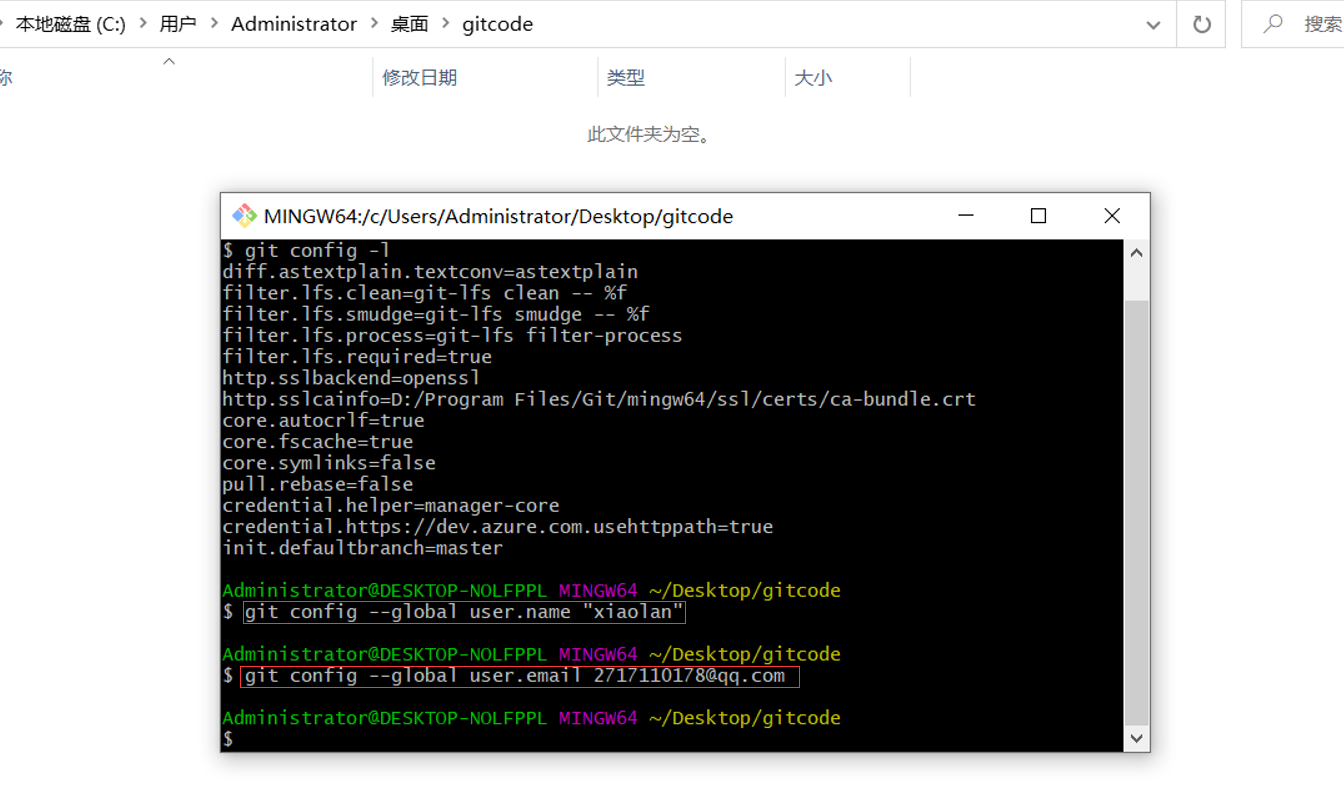The height and width of the screenshot is (800, 1344).
Task: Click the user.name "xiaolan" command
Action: pyautogui.click(x=464, y=612)
